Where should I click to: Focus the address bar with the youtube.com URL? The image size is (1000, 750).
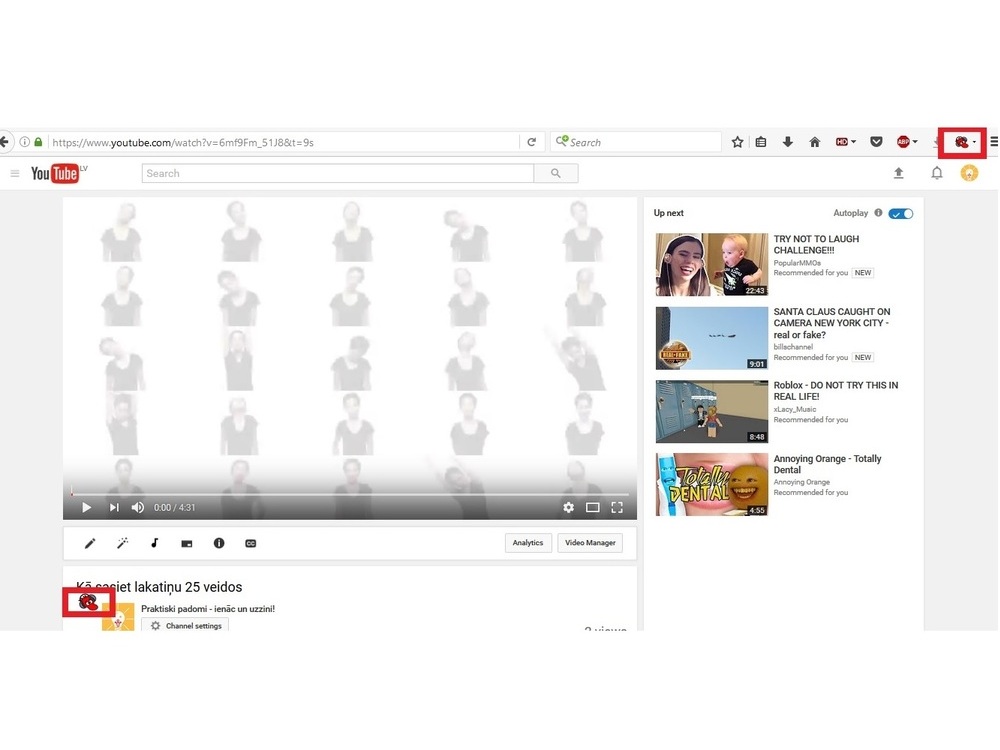coord(284,142)
